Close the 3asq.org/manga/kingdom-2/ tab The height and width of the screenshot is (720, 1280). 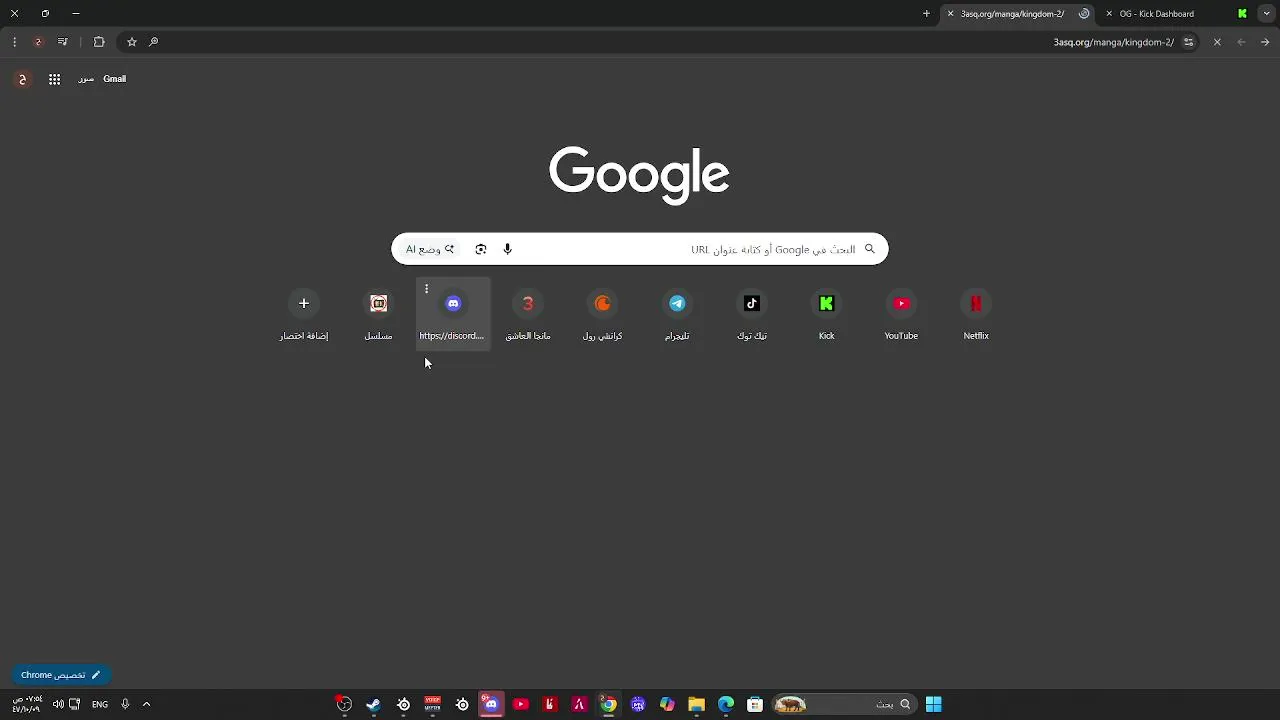pyautogui.click(x=950, y=14)
